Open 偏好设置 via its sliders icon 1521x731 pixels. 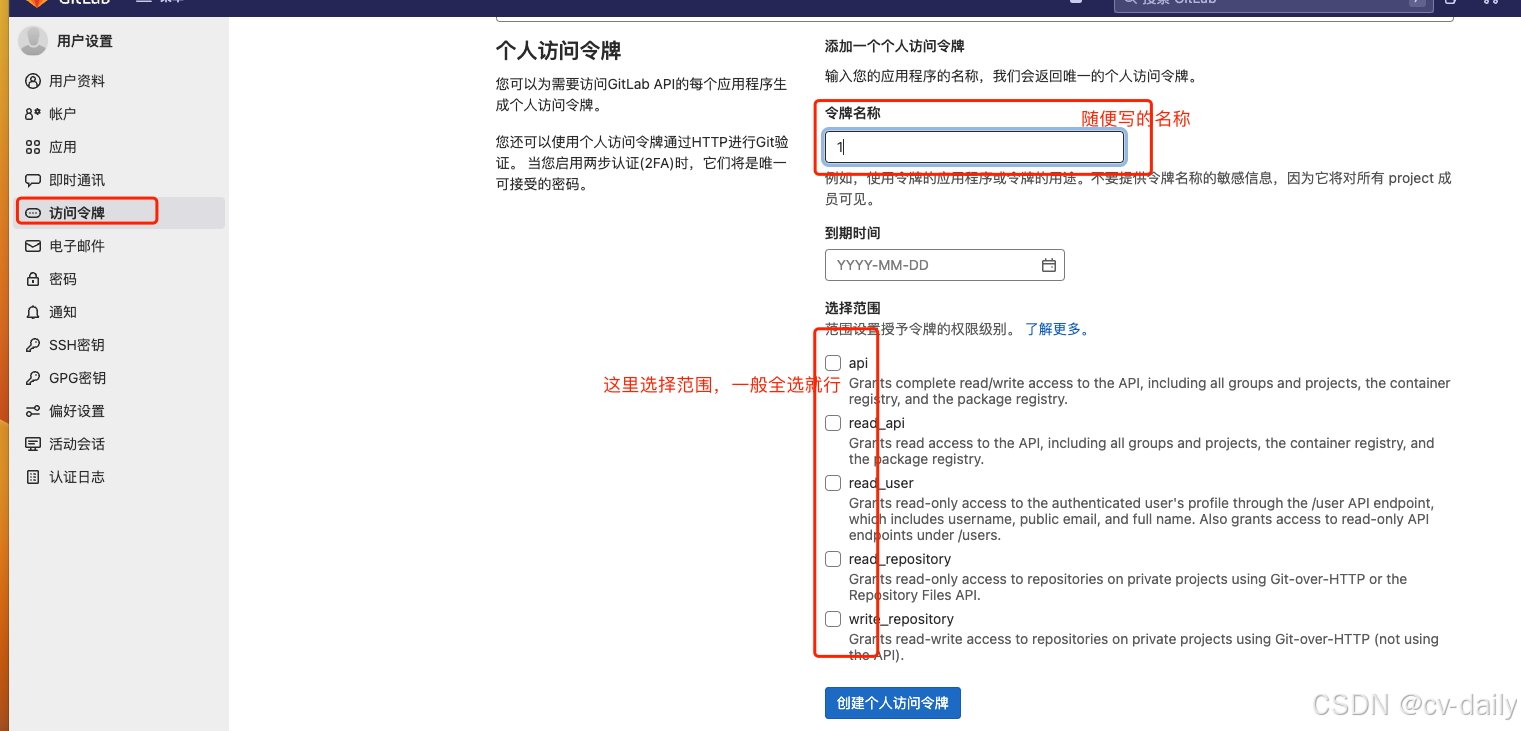click(x=33, y=411)
